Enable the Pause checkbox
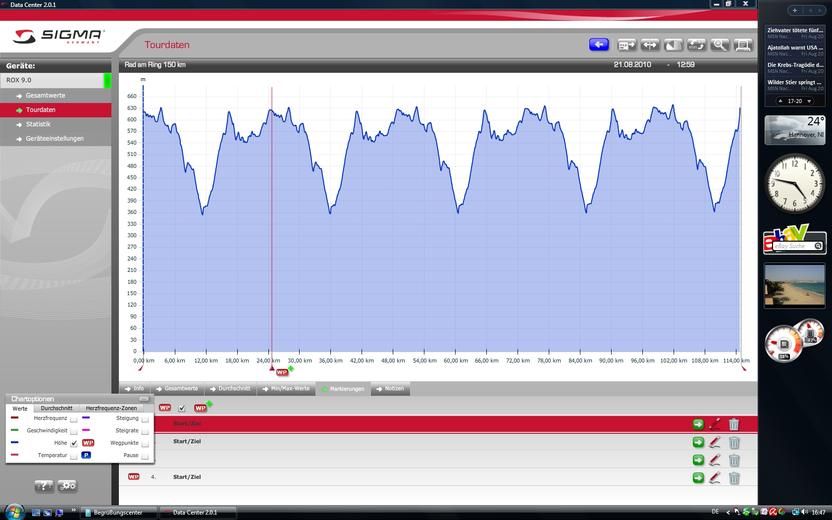 pyautogui.click(x=145, y=456)
